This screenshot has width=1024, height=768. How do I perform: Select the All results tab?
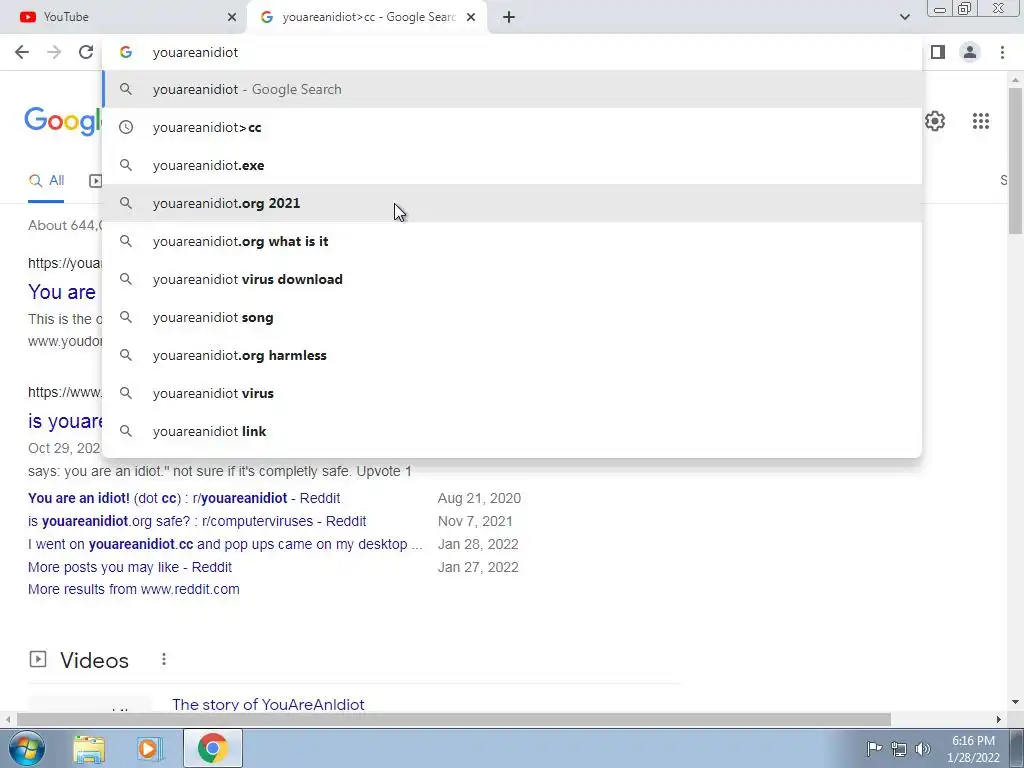[x=46, y=181]
